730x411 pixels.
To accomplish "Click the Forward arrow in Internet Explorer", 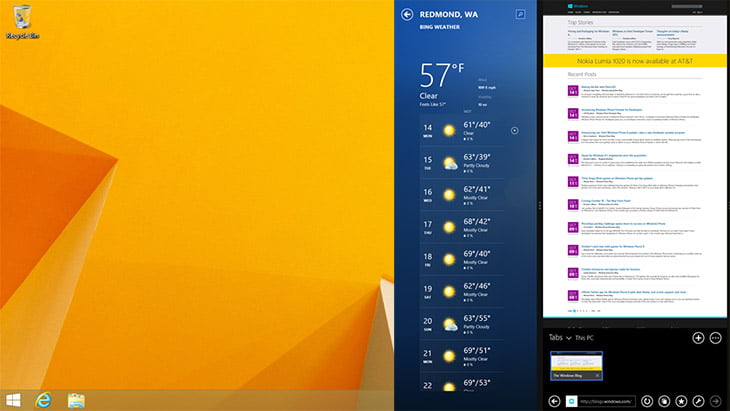I will [x=716, y=401].
